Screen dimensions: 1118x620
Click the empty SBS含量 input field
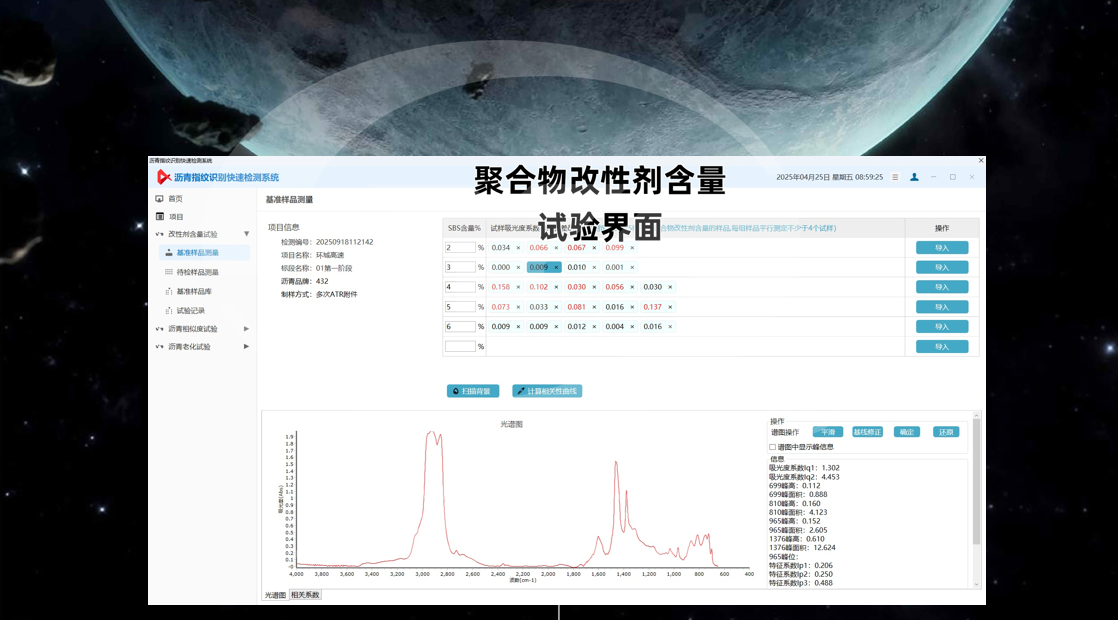(x=460, y=346)
